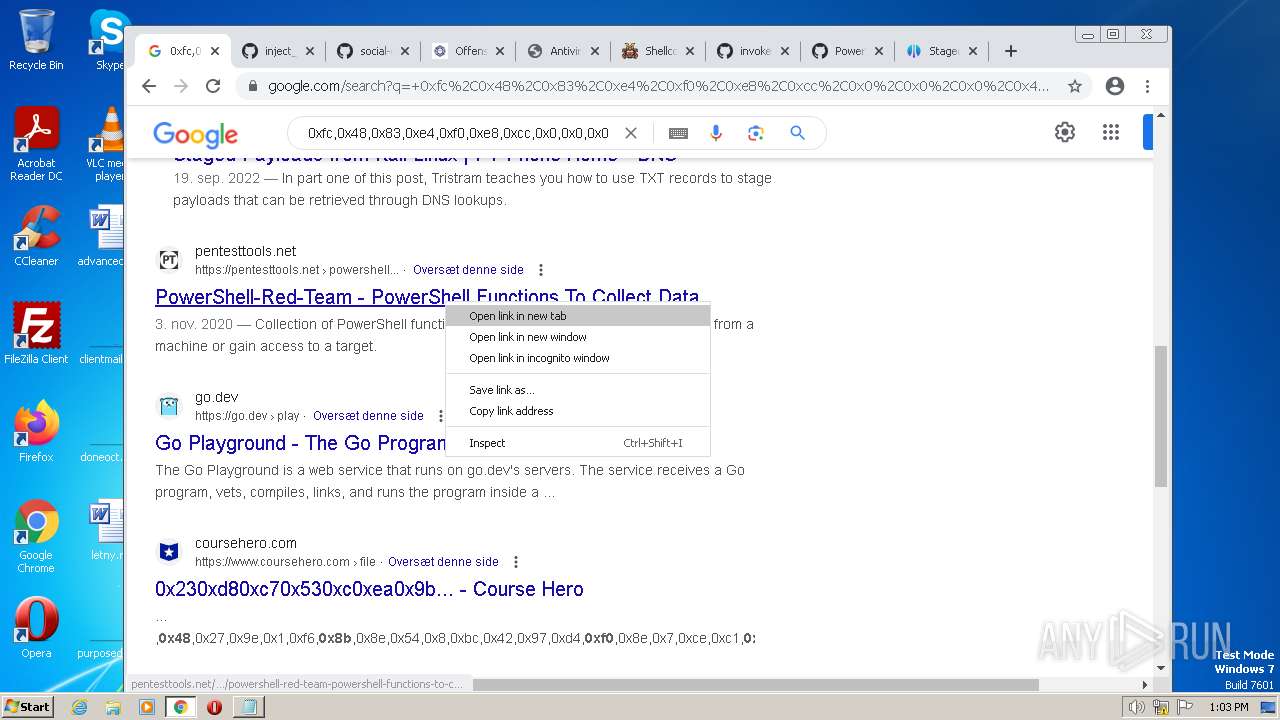Open the Windows Start menu

pos(28,706)
